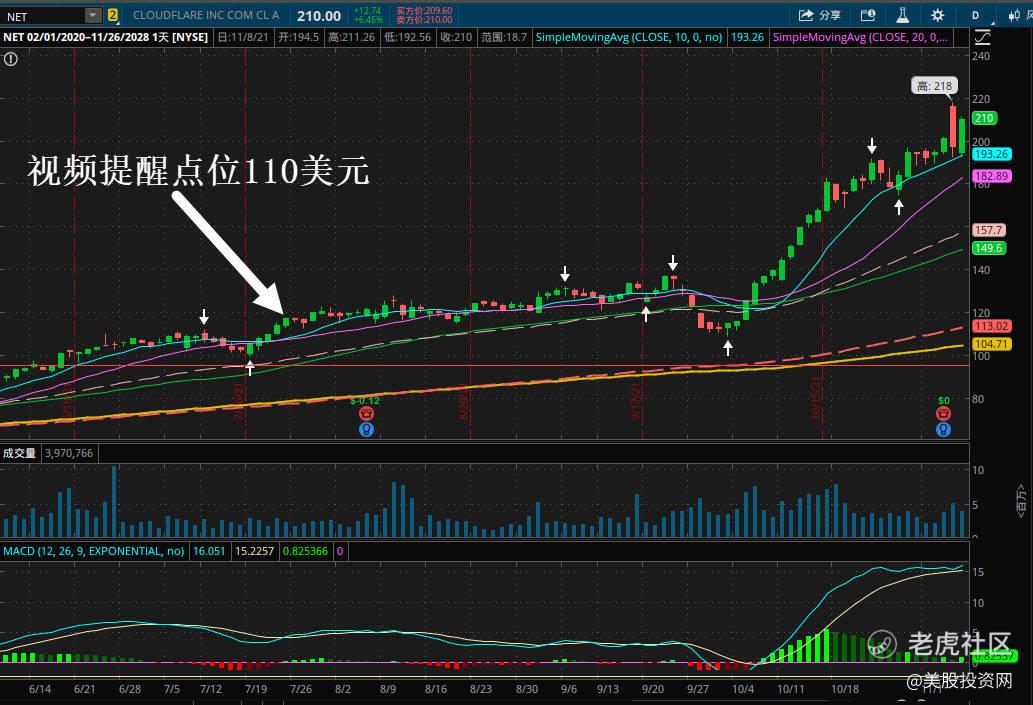Click the blue lightbulb icon below $-0.12
Screen dimensions: 1033x705
click(367, 430)
